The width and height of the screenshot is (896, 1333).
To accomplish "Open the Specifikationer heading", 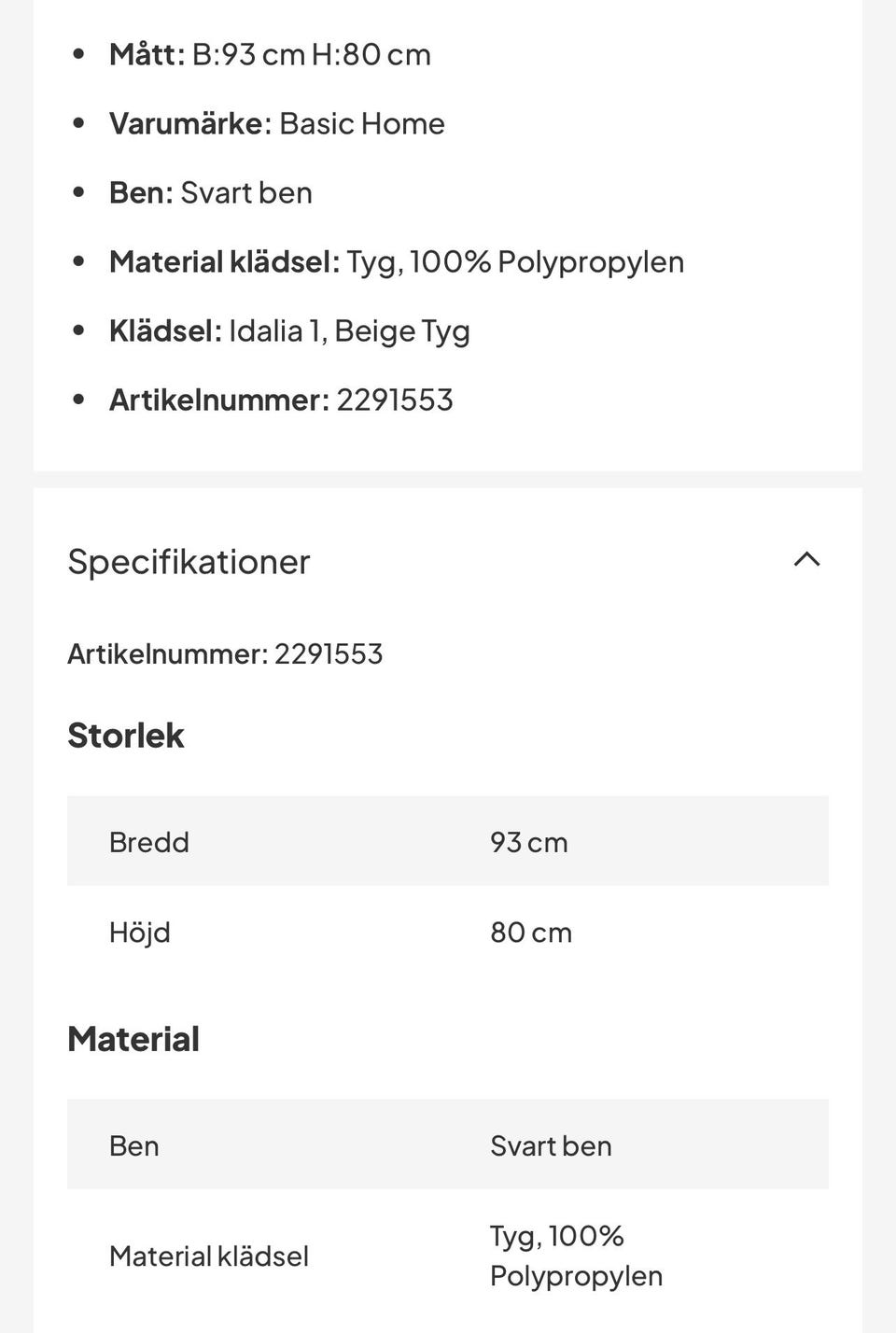I will [x=189, y=561].
